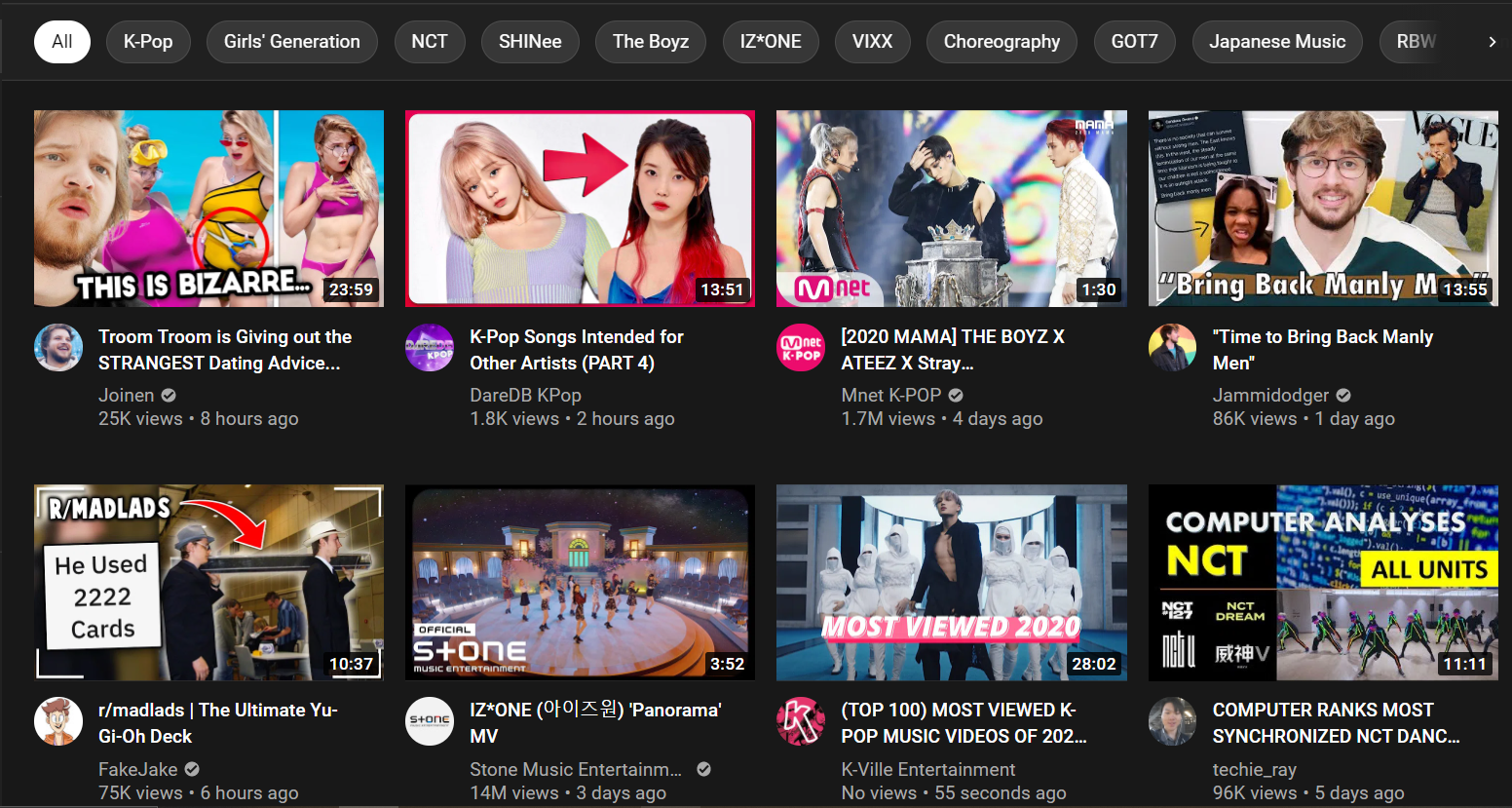1512x808 pixels.
Task: Filter videos by the K-Pop chip
Action: click(148, 42)
